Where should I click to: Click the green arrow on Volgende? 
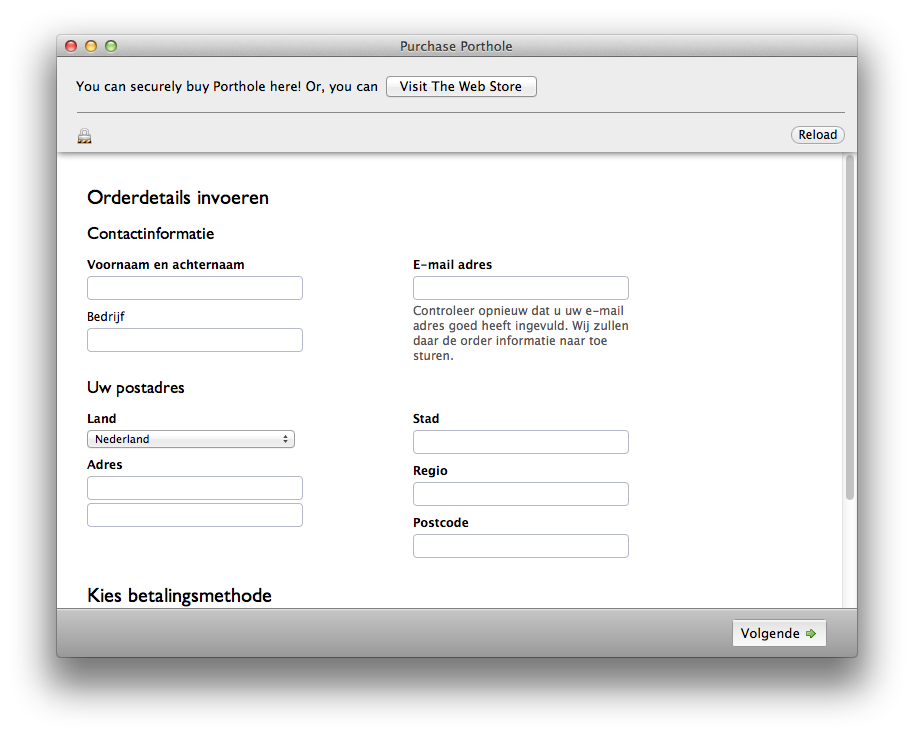(811, 633)
